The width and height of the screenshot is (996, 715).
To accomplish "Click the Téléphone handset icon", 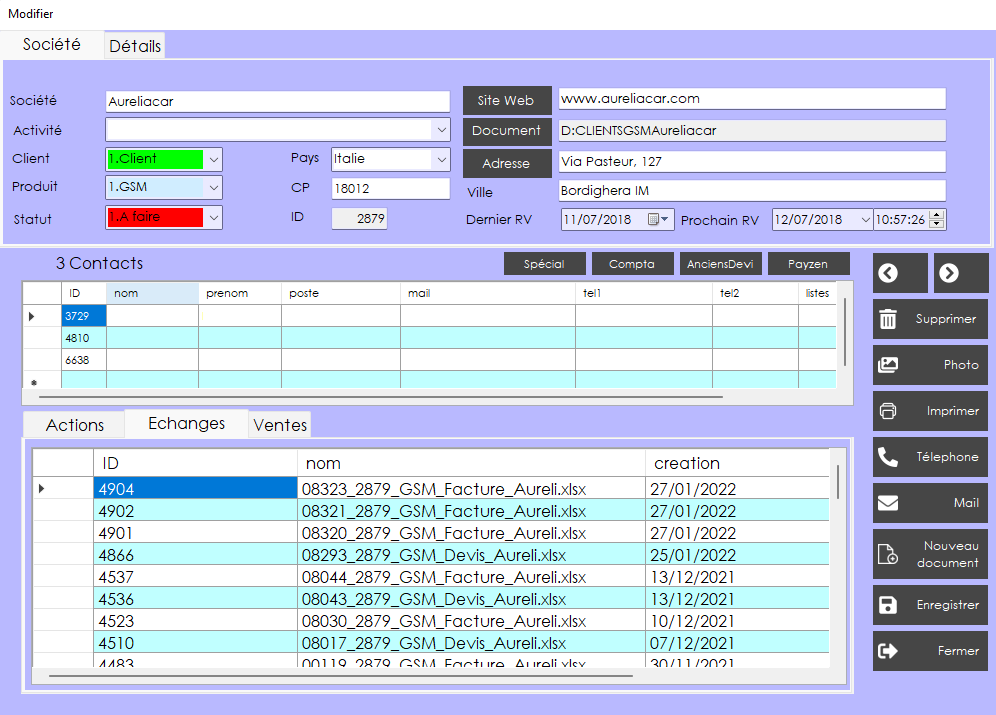I will (887, 457).
